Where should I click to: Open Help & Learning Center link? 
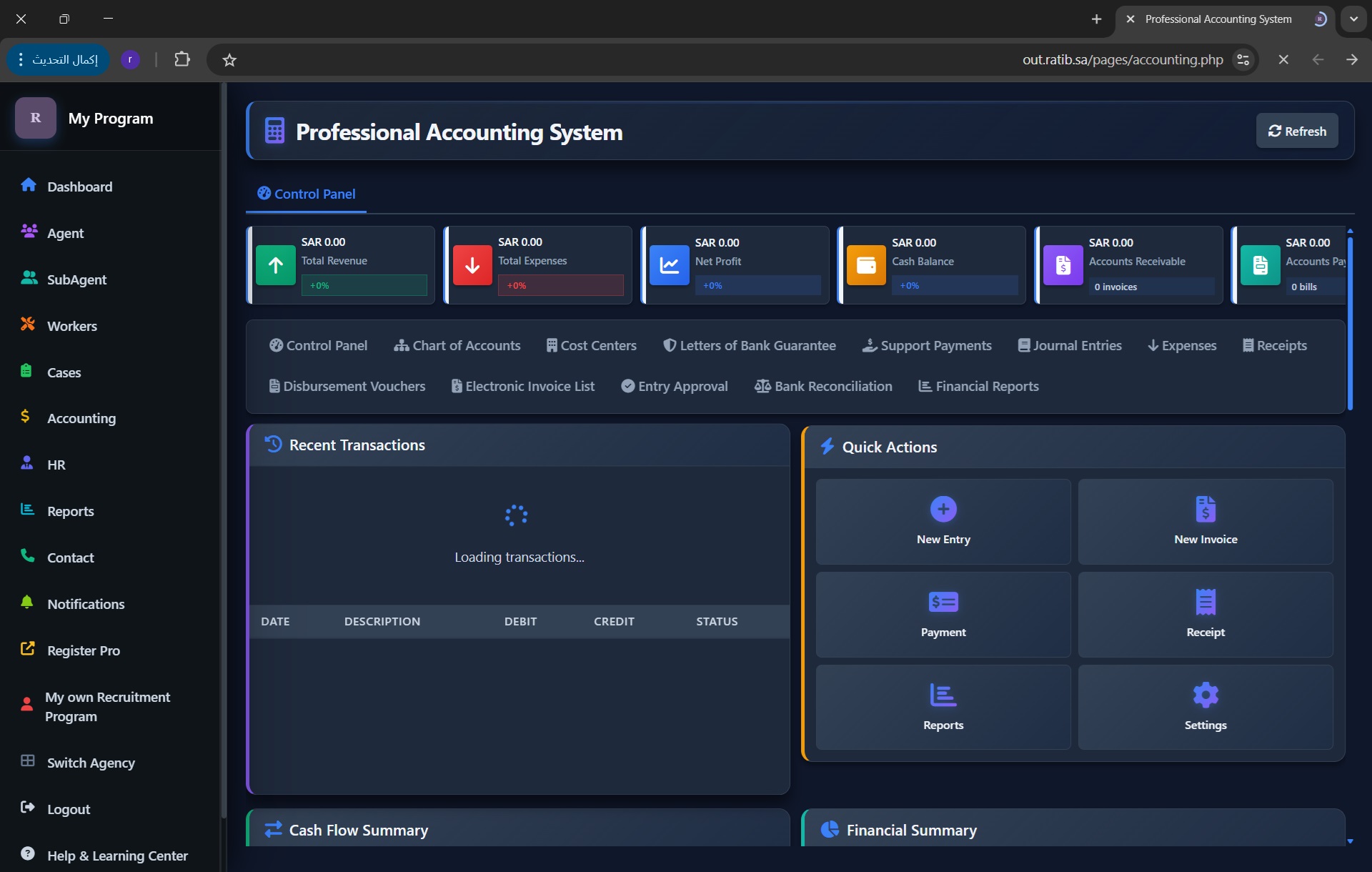117,856
